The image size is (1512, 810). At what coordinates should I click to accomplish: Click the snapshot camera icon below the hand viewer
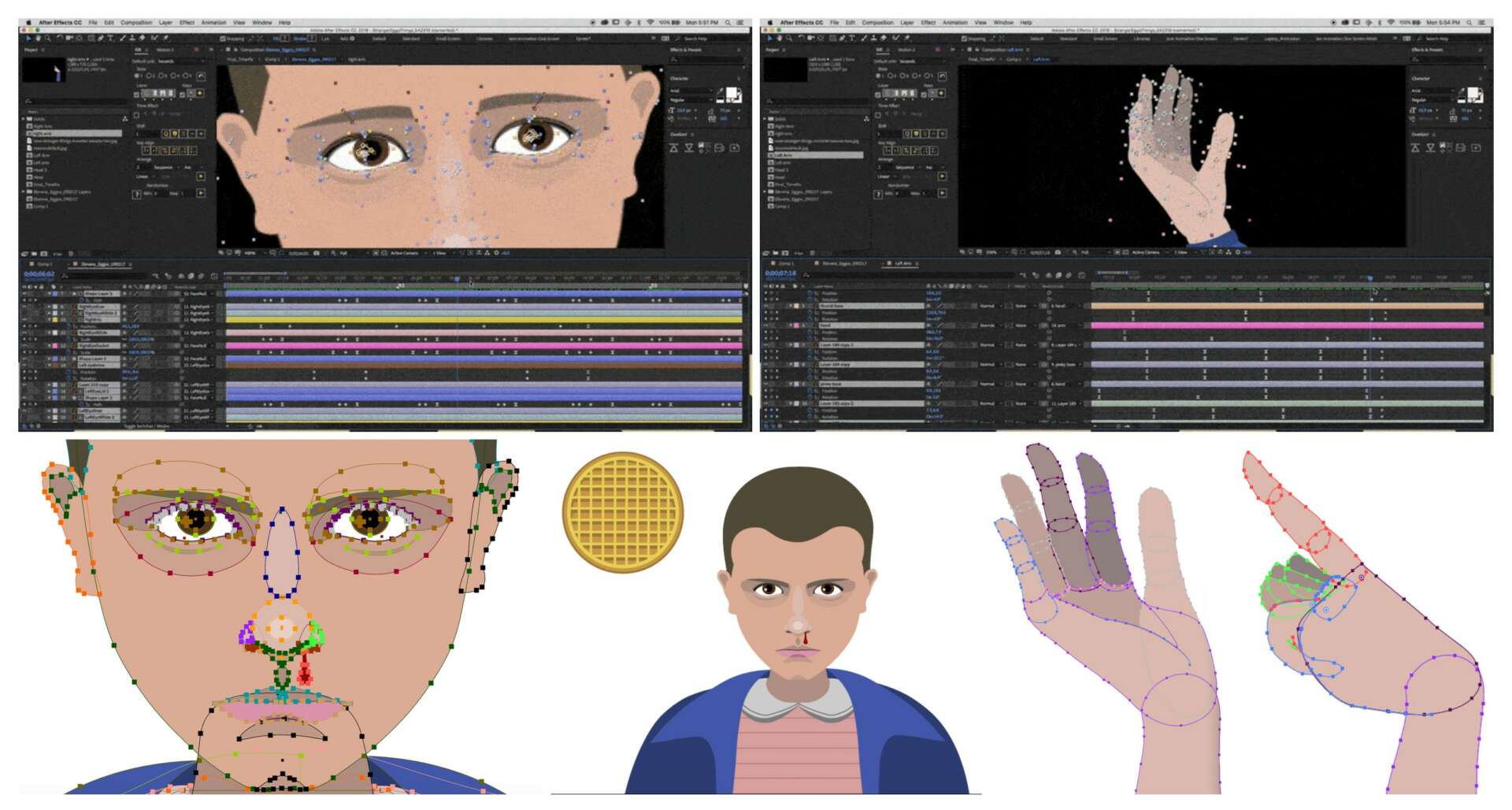pos(1058,253)
